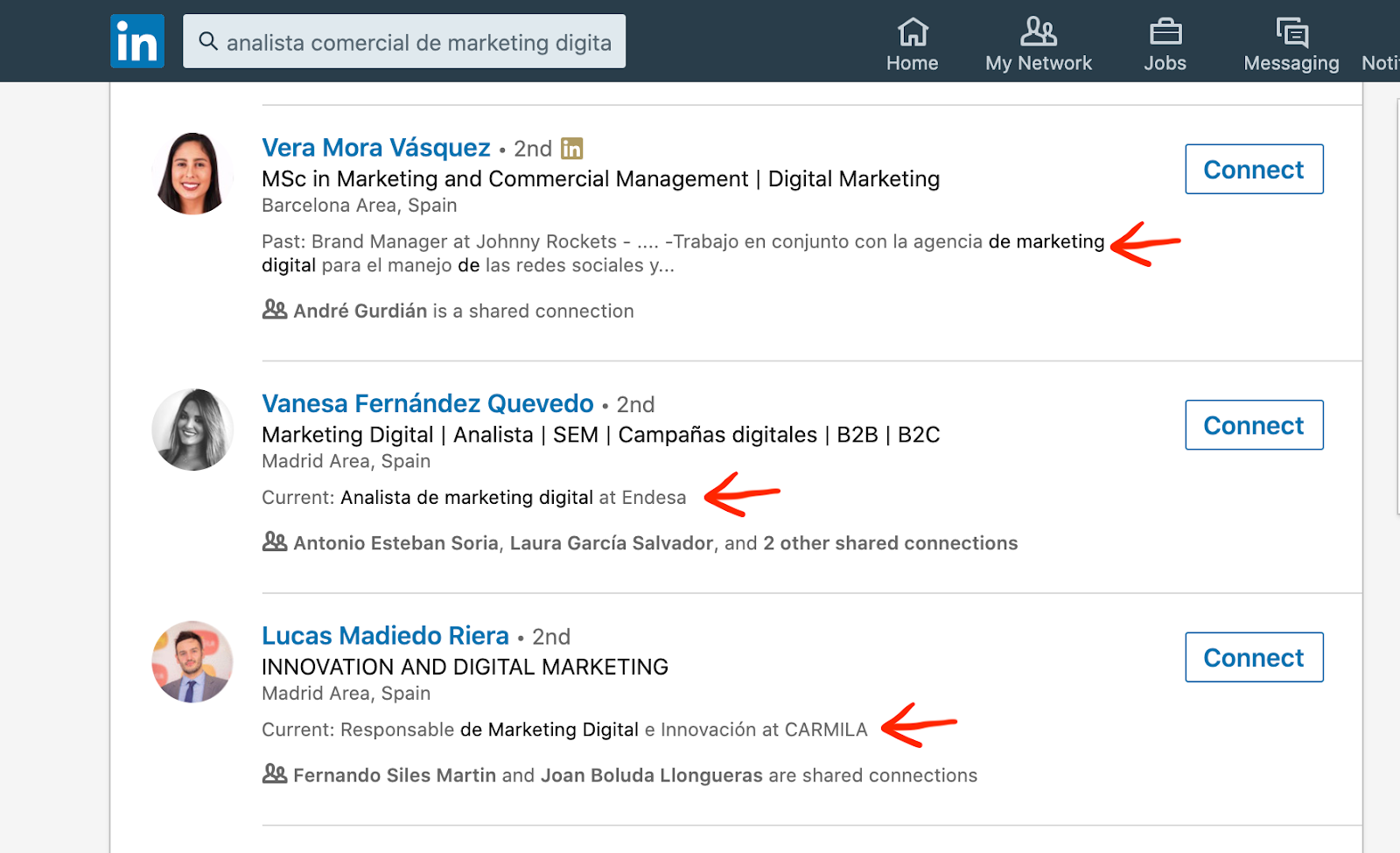Click Vera Mora Vásquez's LinkedIn premium badge
Screen dimensions: 1400x853
click(572, 149)
